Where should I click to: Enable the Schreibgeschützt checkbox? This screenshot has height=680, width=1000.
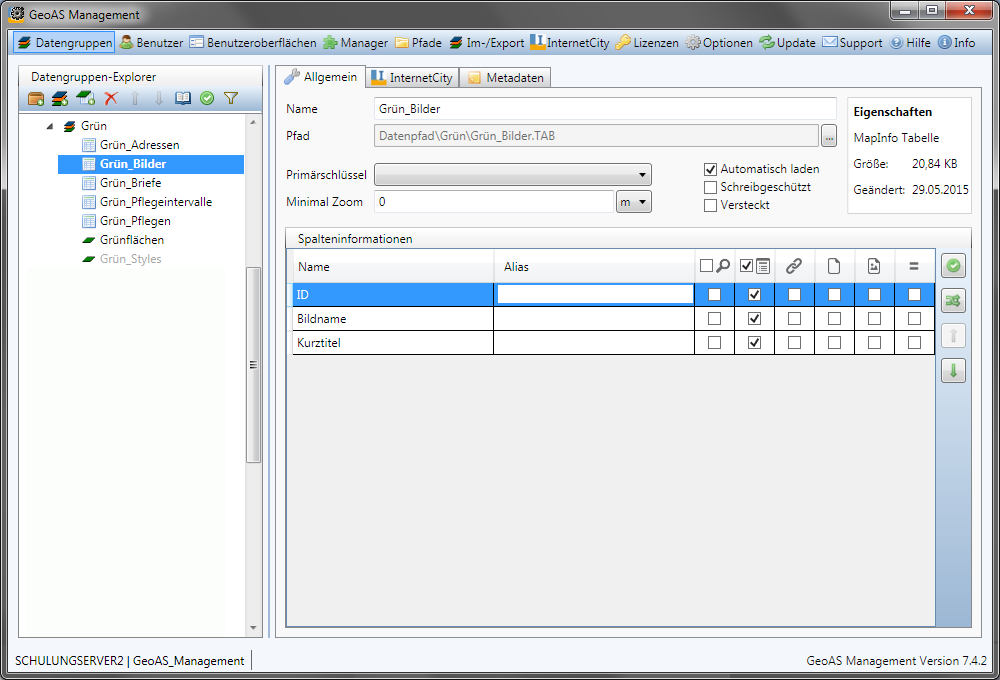coord(711,187)
